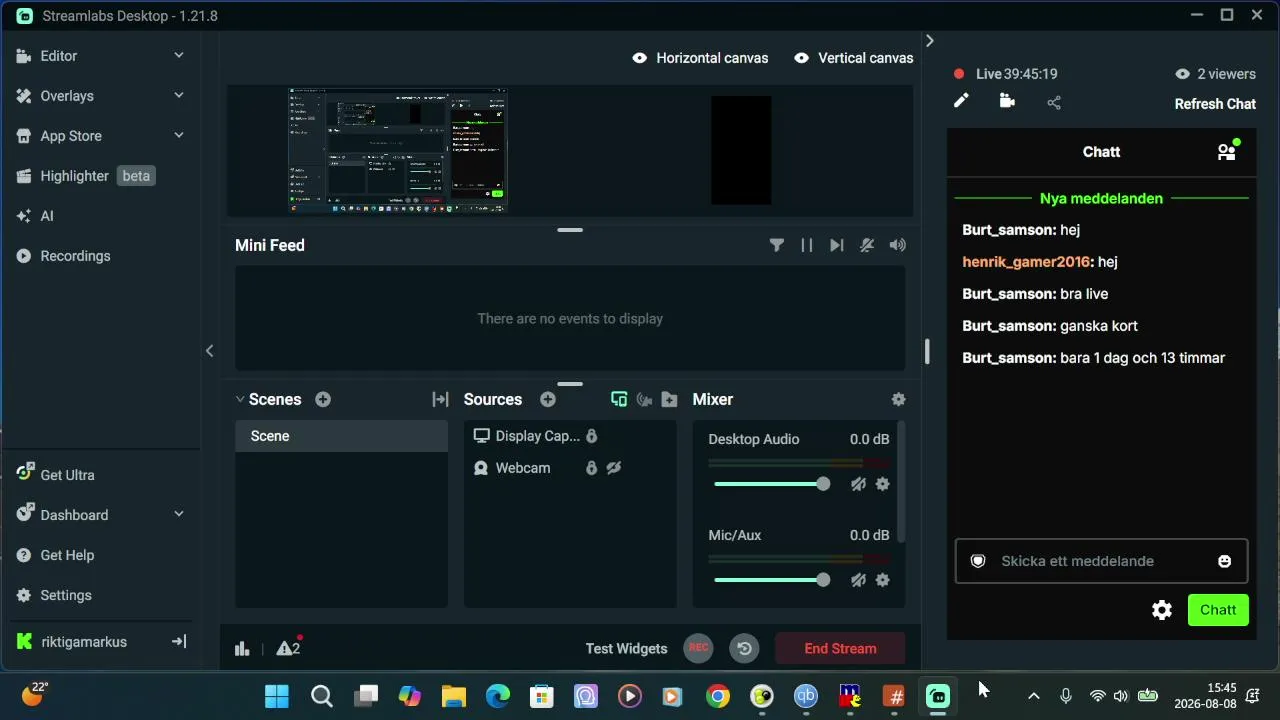View the notifications warning icon
The width and height of the screenshot is (1280, 720).
point(288,649)
